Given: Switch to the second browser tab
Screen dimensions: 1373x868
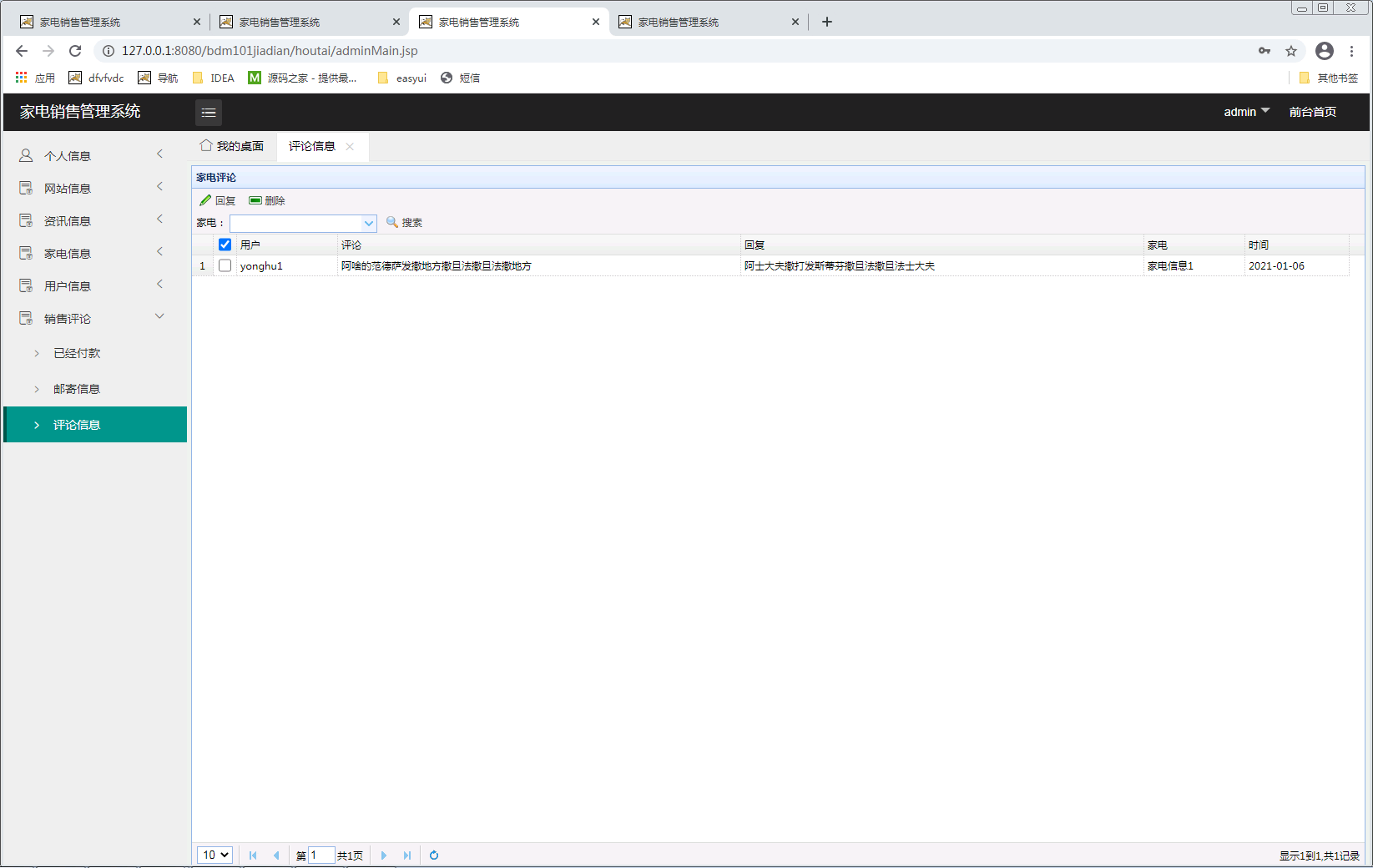Looking at the screenshot, I should click(x=309, y=23).
